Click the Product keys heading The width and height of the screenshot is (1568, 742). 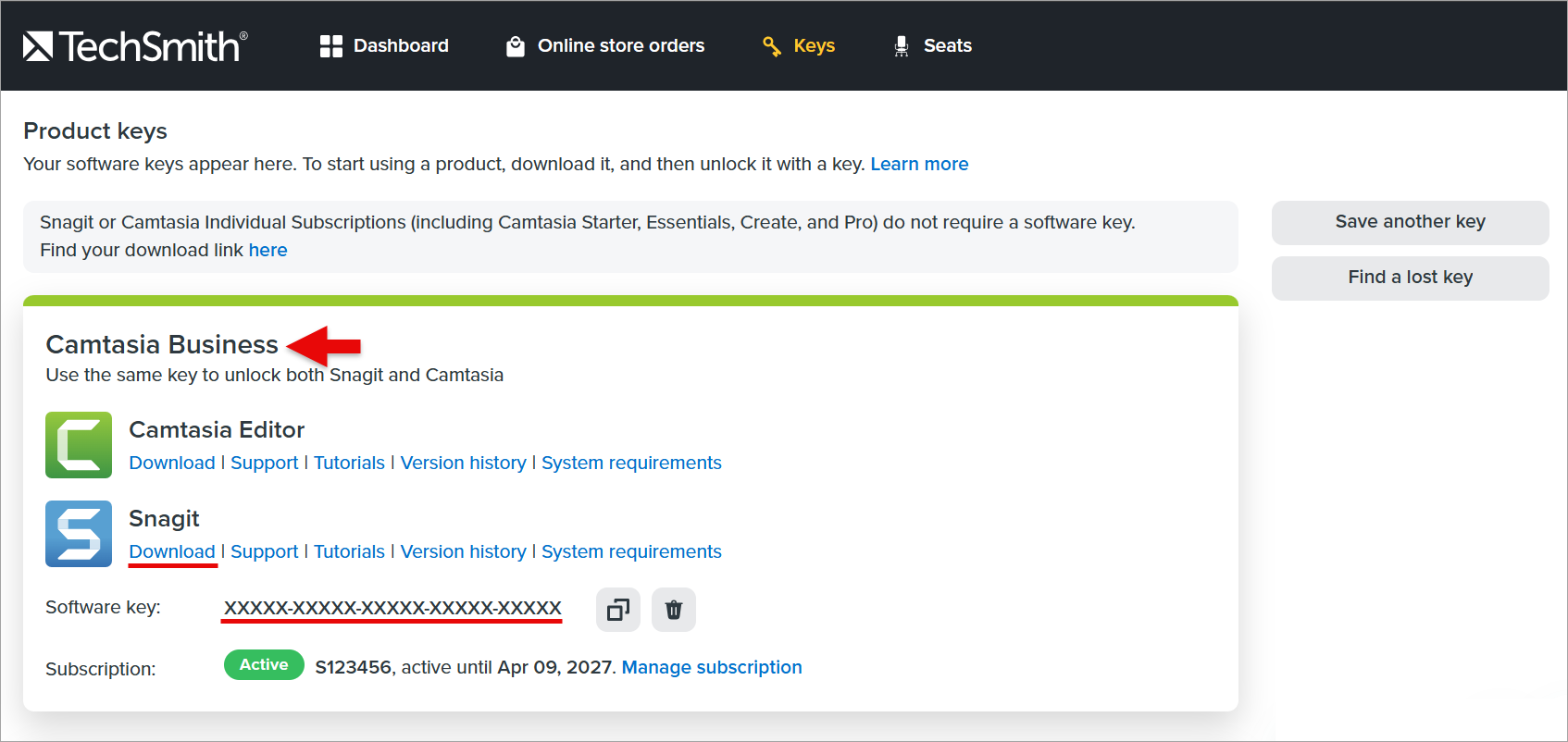[x=95, y=131]
